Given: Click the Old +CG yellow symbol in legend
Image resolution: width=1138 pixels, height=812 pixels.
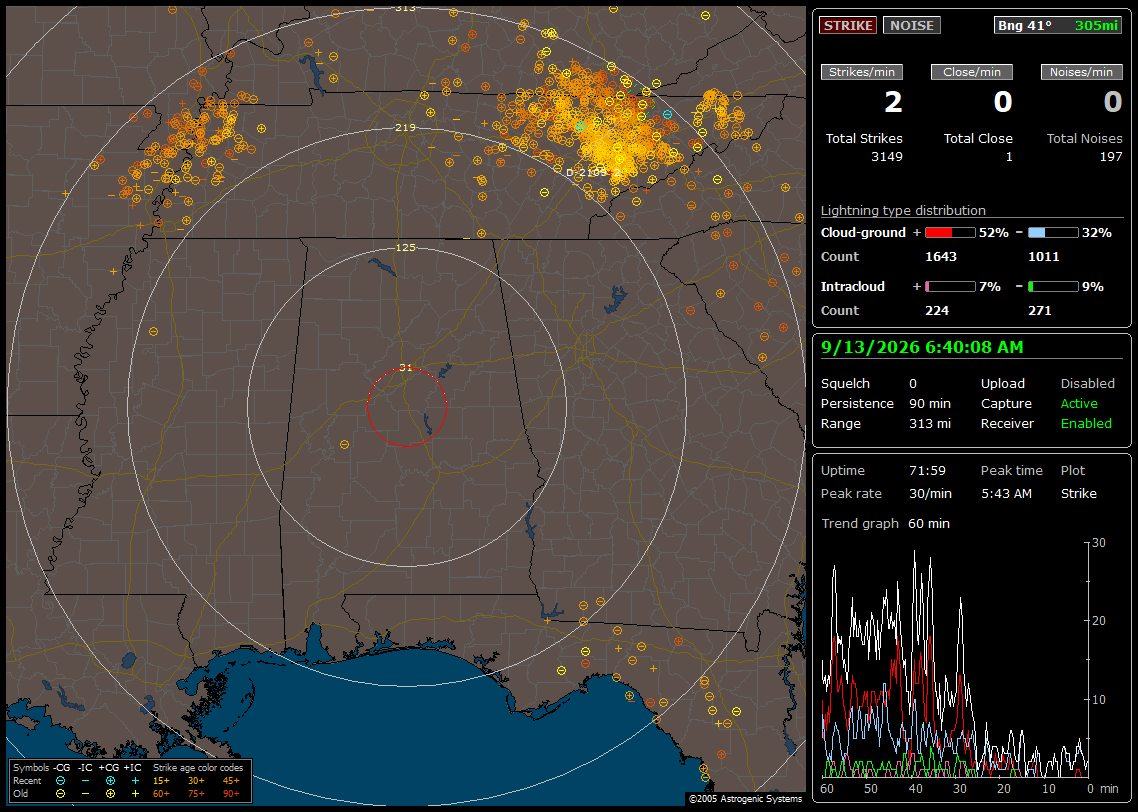Looking at the screenshot, I should coord(110,794).
